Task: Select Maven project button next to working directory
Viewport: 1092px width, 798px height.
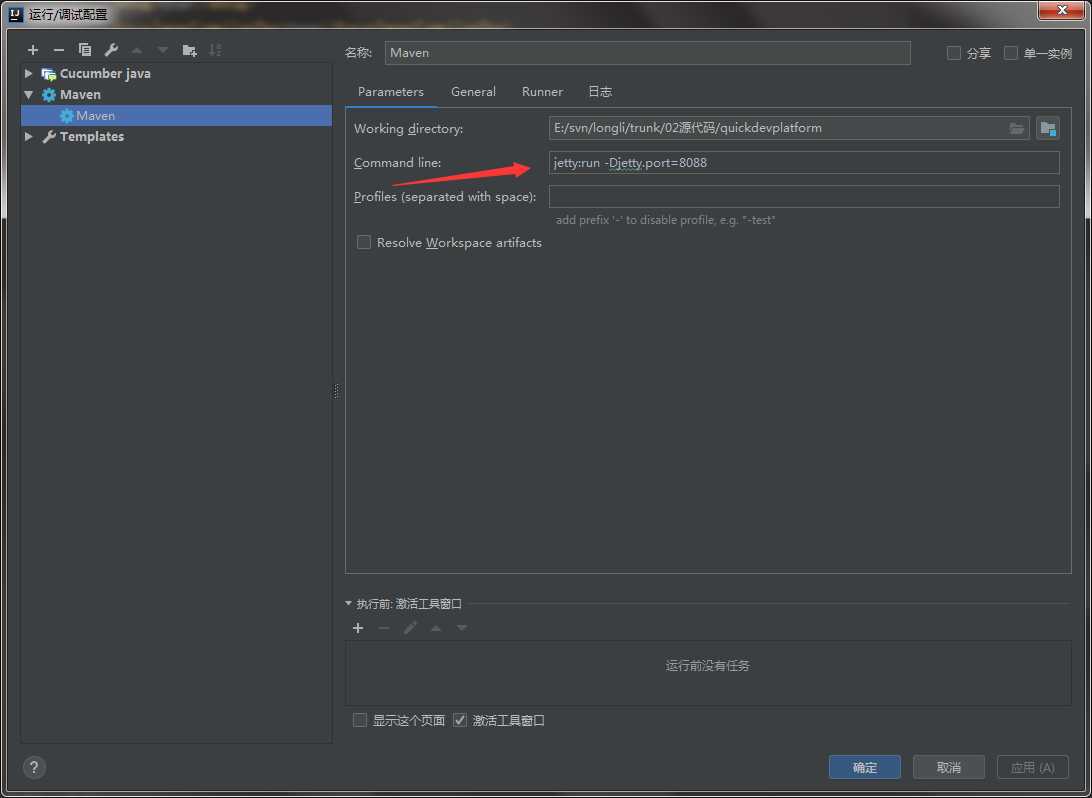Action: click(x=1047, y=128)
